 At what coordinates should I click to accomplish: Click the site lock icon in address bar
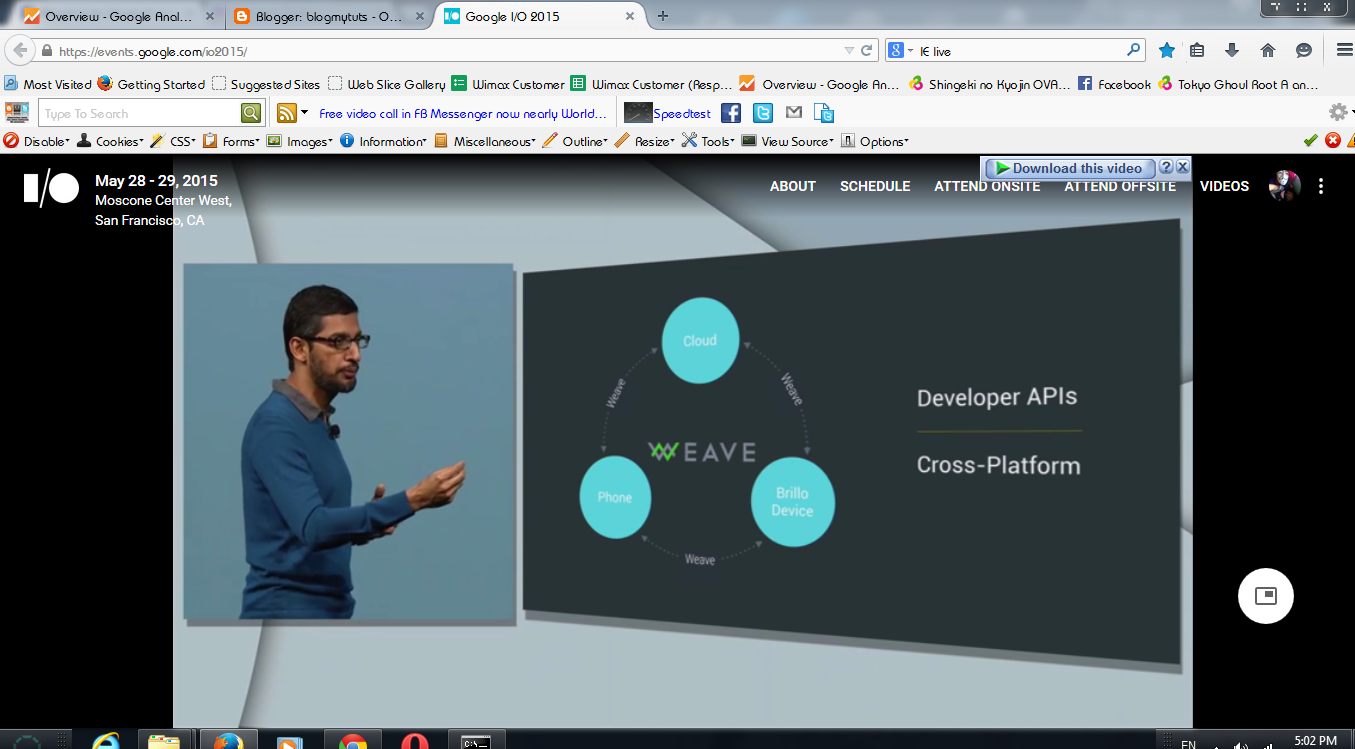[x=46, y=51]
